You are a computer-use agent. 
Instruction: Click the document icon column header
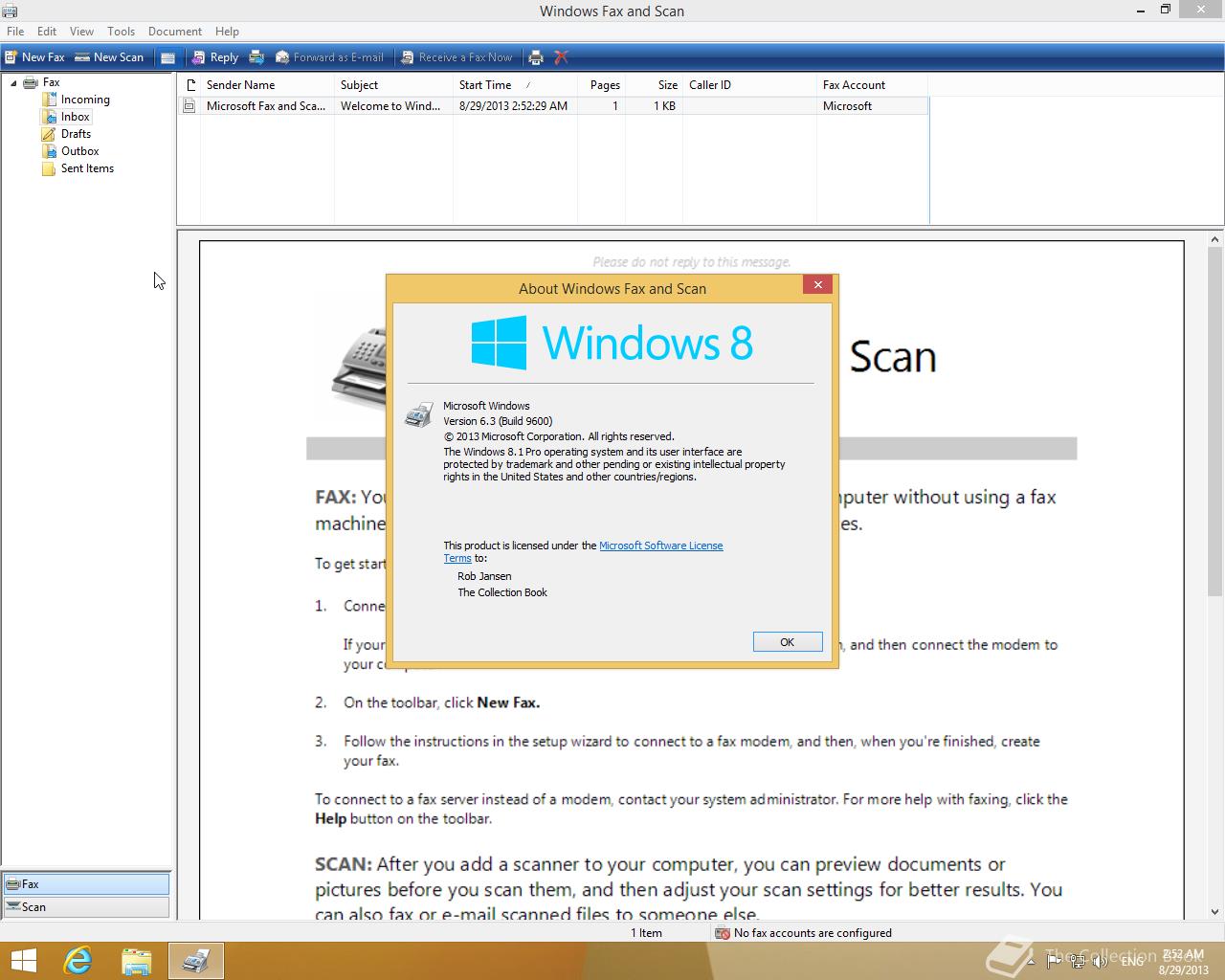point(189,85)
